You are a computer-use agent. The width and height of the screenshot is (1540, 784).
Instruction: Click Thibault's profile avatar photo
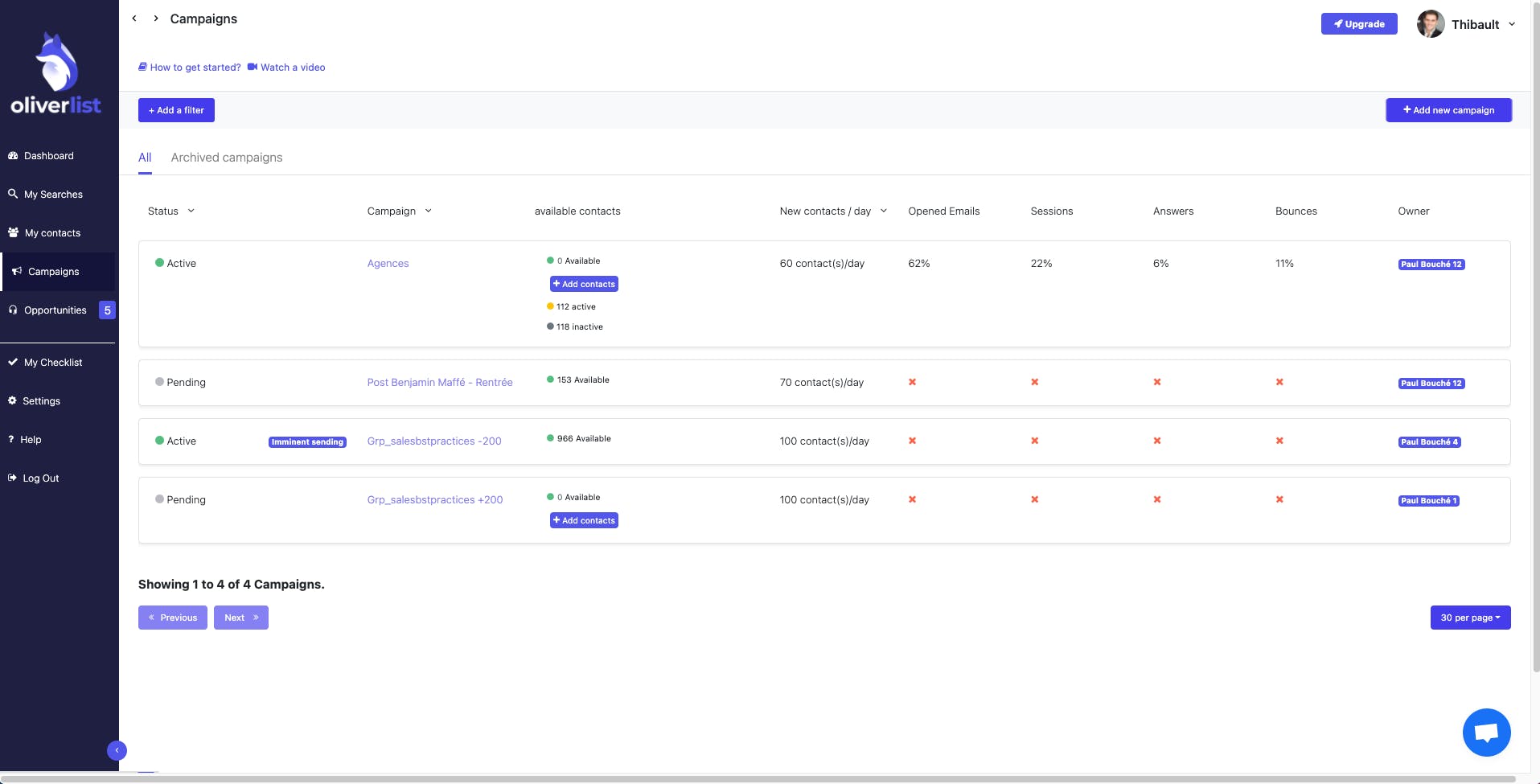[1431, 24]
